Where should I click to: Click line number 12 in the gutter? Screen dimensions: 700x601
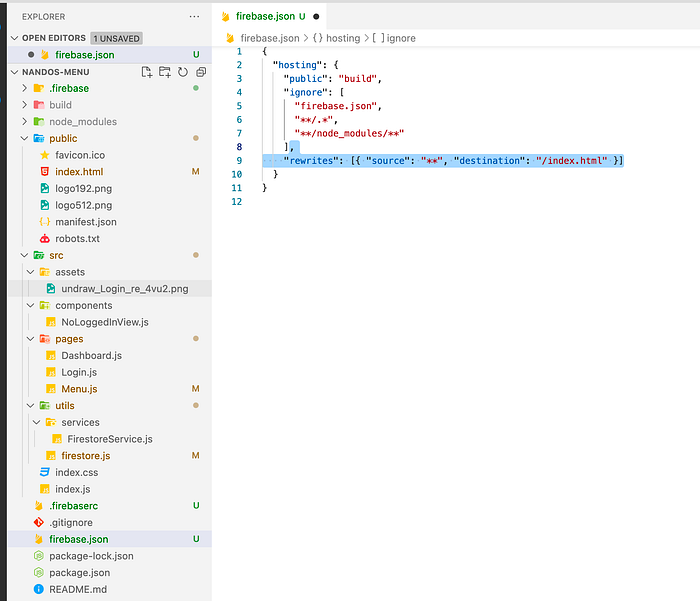pyautogui.click(x=237, y=202)
